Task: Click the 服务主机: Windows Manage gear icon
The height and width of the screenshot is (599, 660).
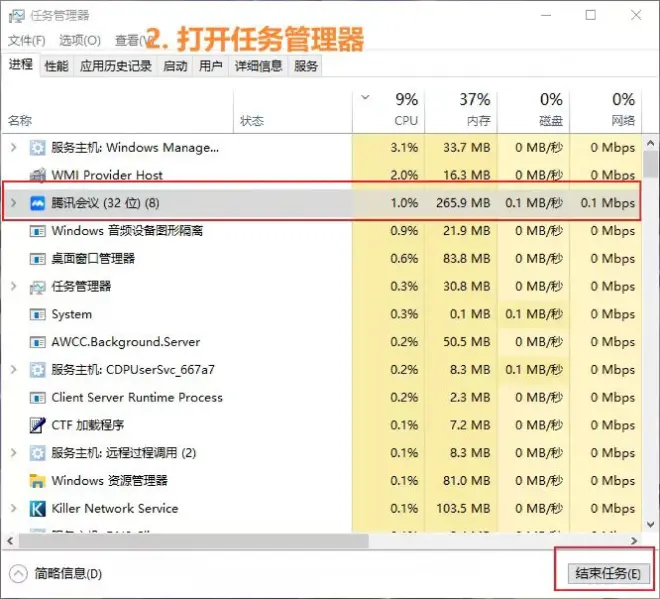Action: pyautogui.click(x=37, y=148)
